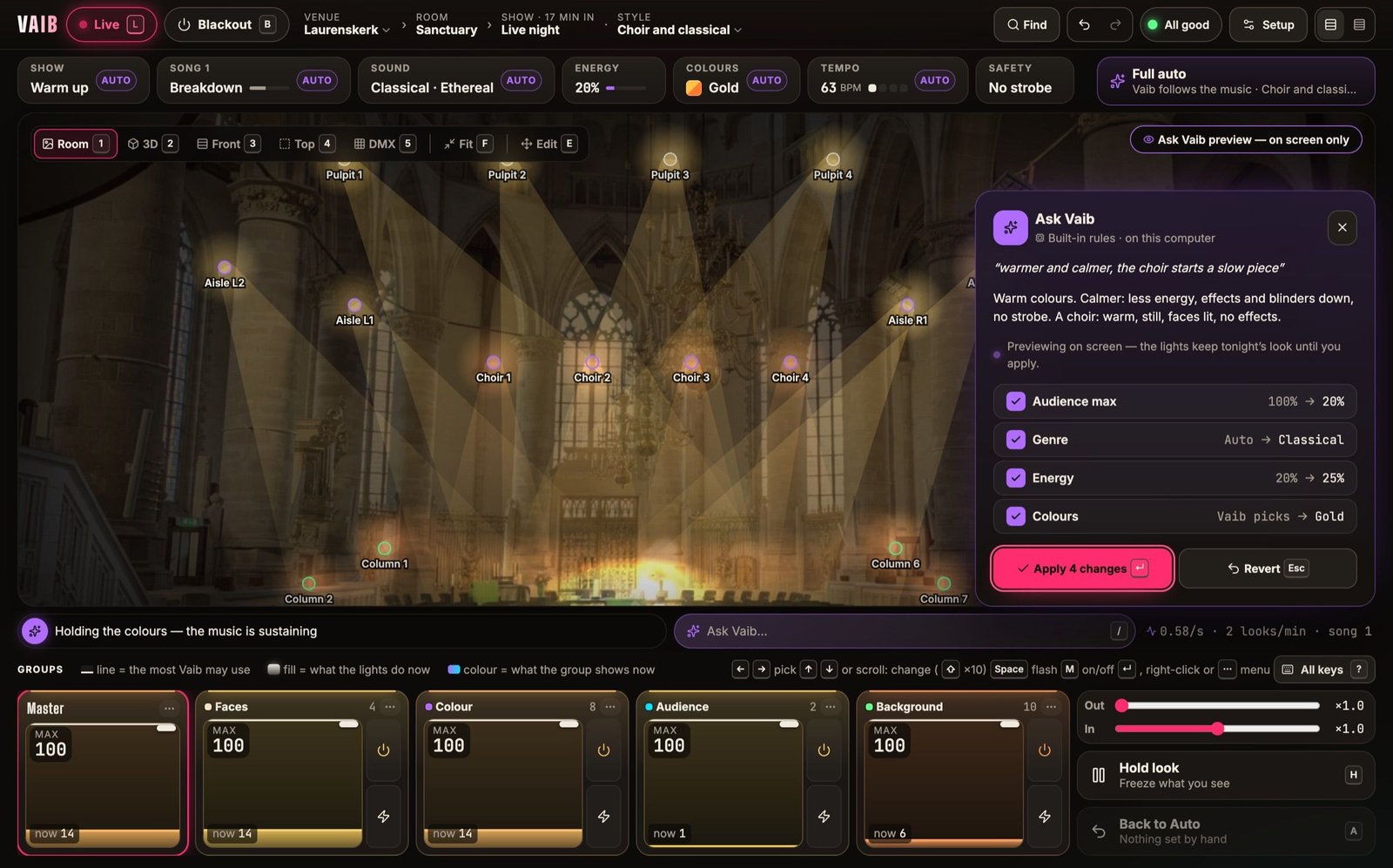This screenshot has height=868, width=1393.
Task: Click the previous group arrow key
Action: [x=740, y=670]
